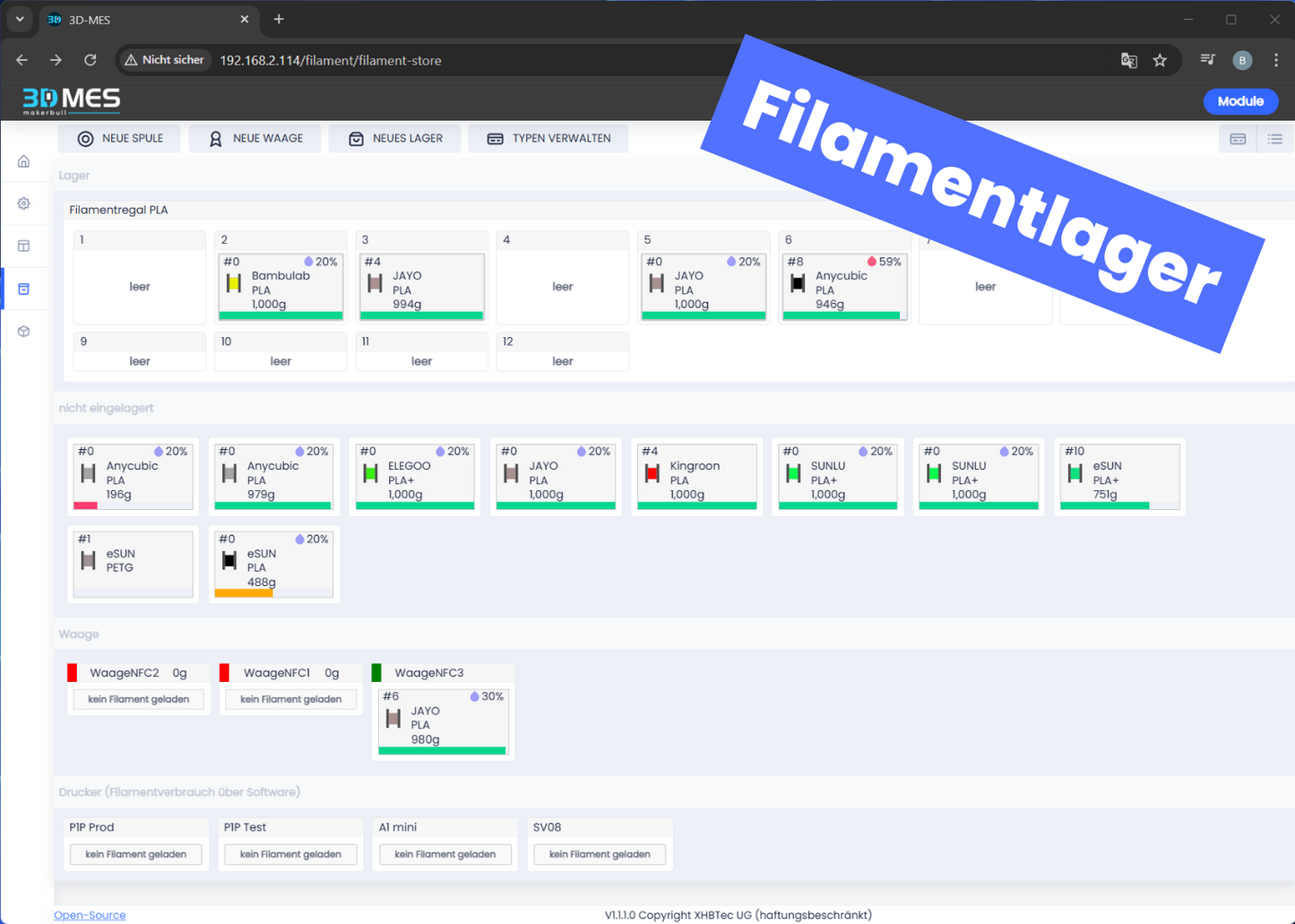This screenshot has width=1295, height=924.
Task: Click the red status square of WaageNFC2
Action: coord(73,672)
